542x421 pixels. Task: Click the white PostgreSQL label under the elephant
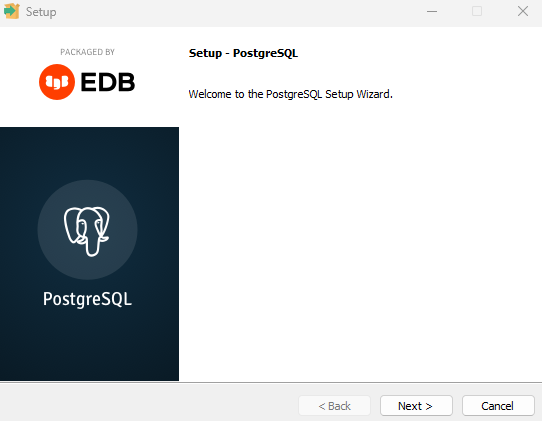coord(87,299)
